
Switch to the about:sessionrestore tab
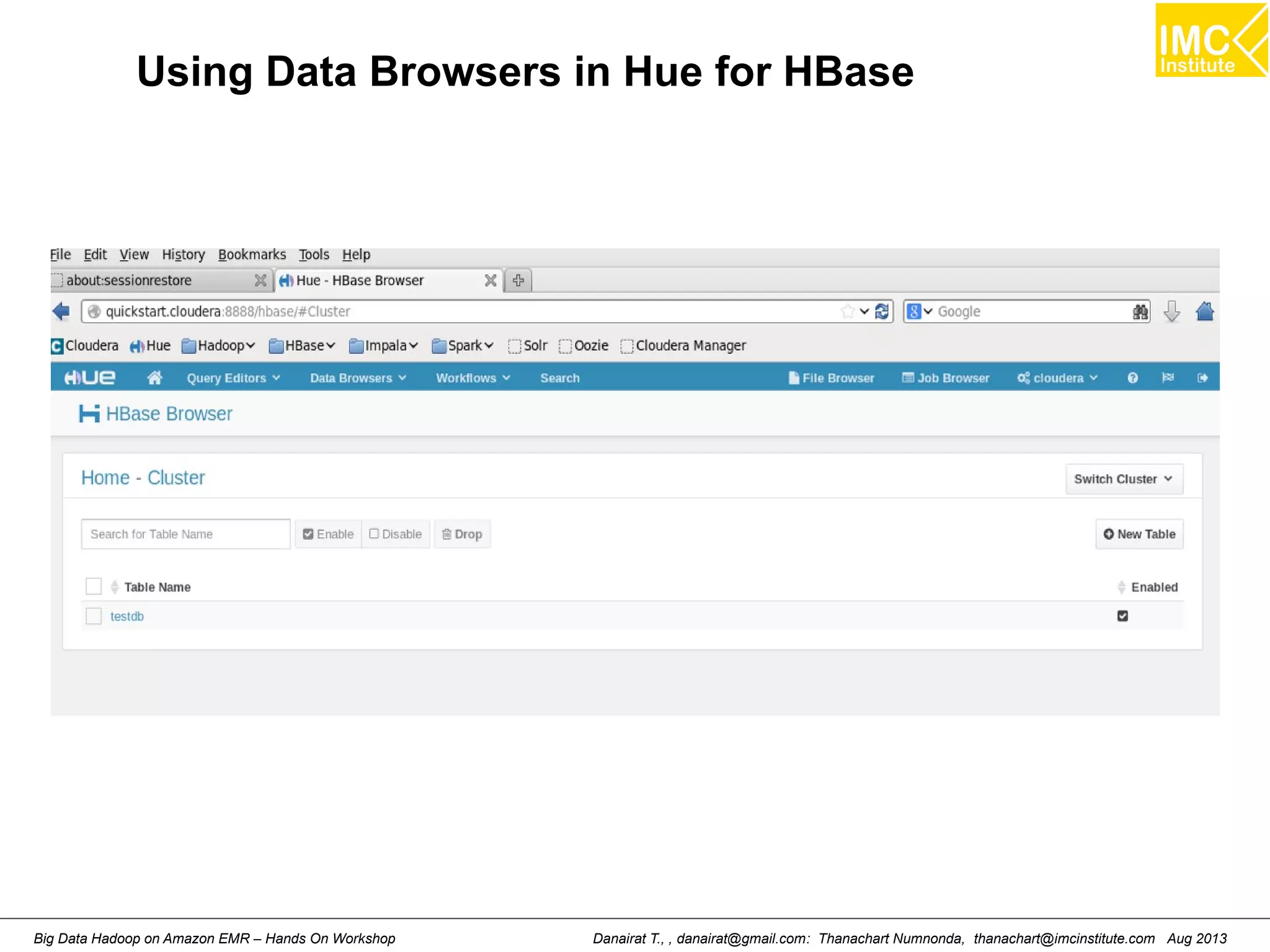161,281
